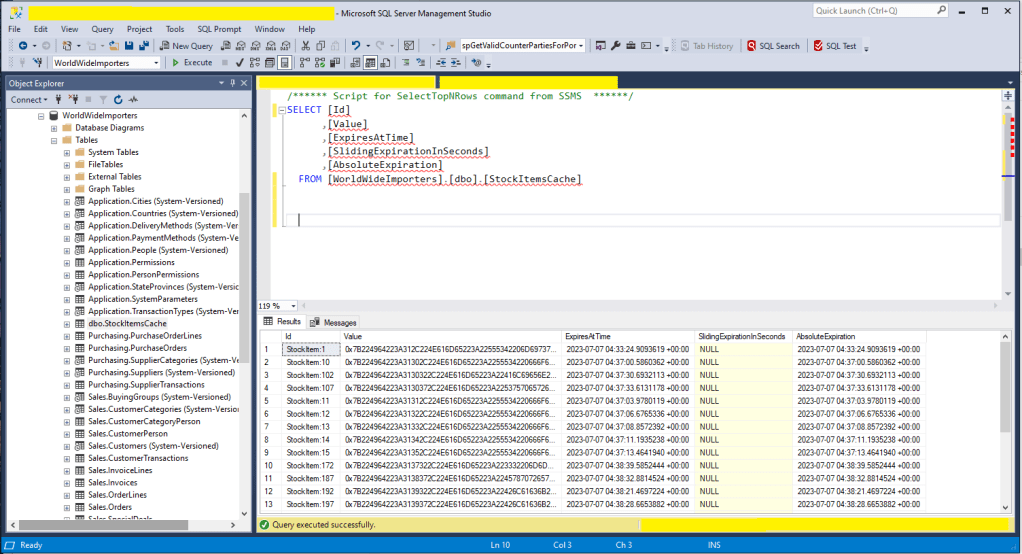This screenshot has height=554, width=1022.
Task: Click the Cut scissors icon
Action: tap(305, 46)
